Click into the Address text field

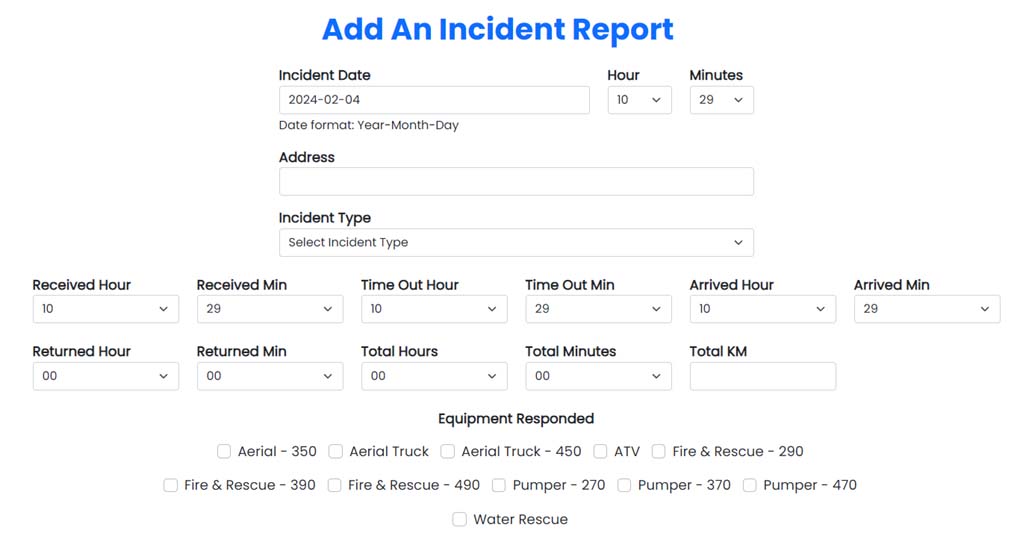point(515,181)
